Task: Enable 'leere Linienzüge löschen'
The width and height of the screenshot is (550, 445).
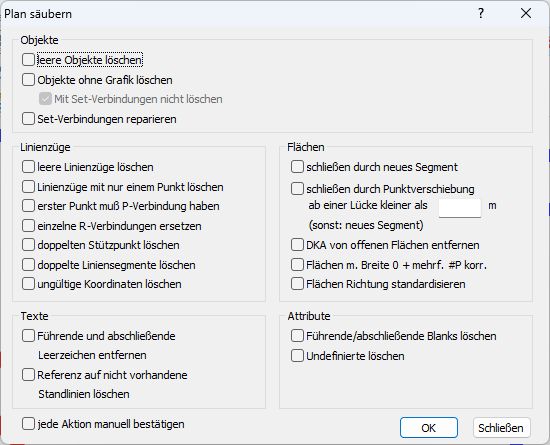Action: point(28,167)
